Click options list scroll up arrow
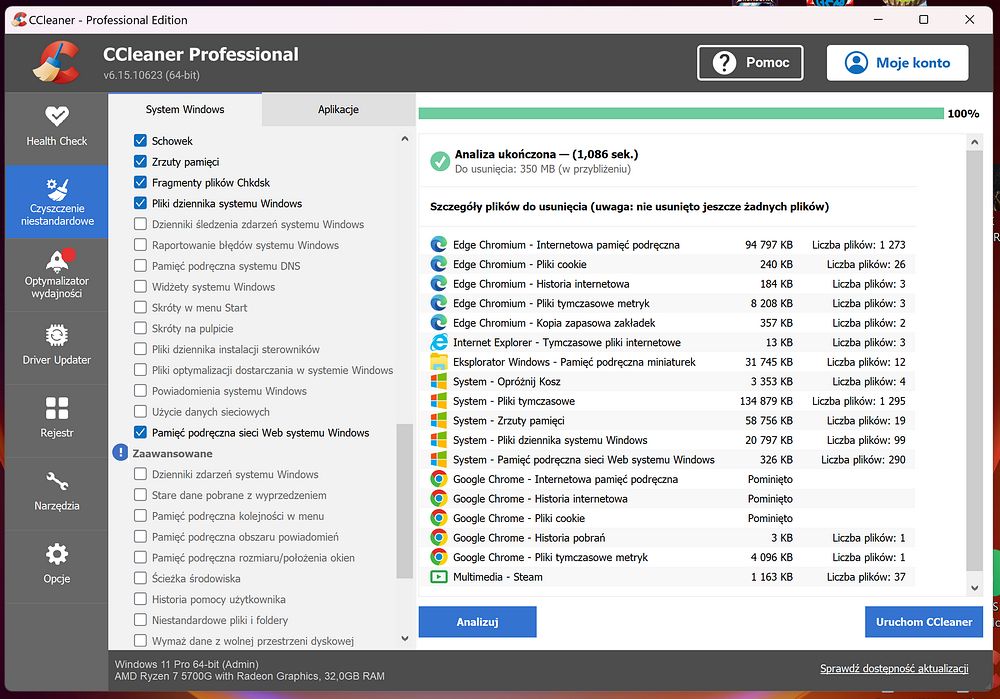 405,138
